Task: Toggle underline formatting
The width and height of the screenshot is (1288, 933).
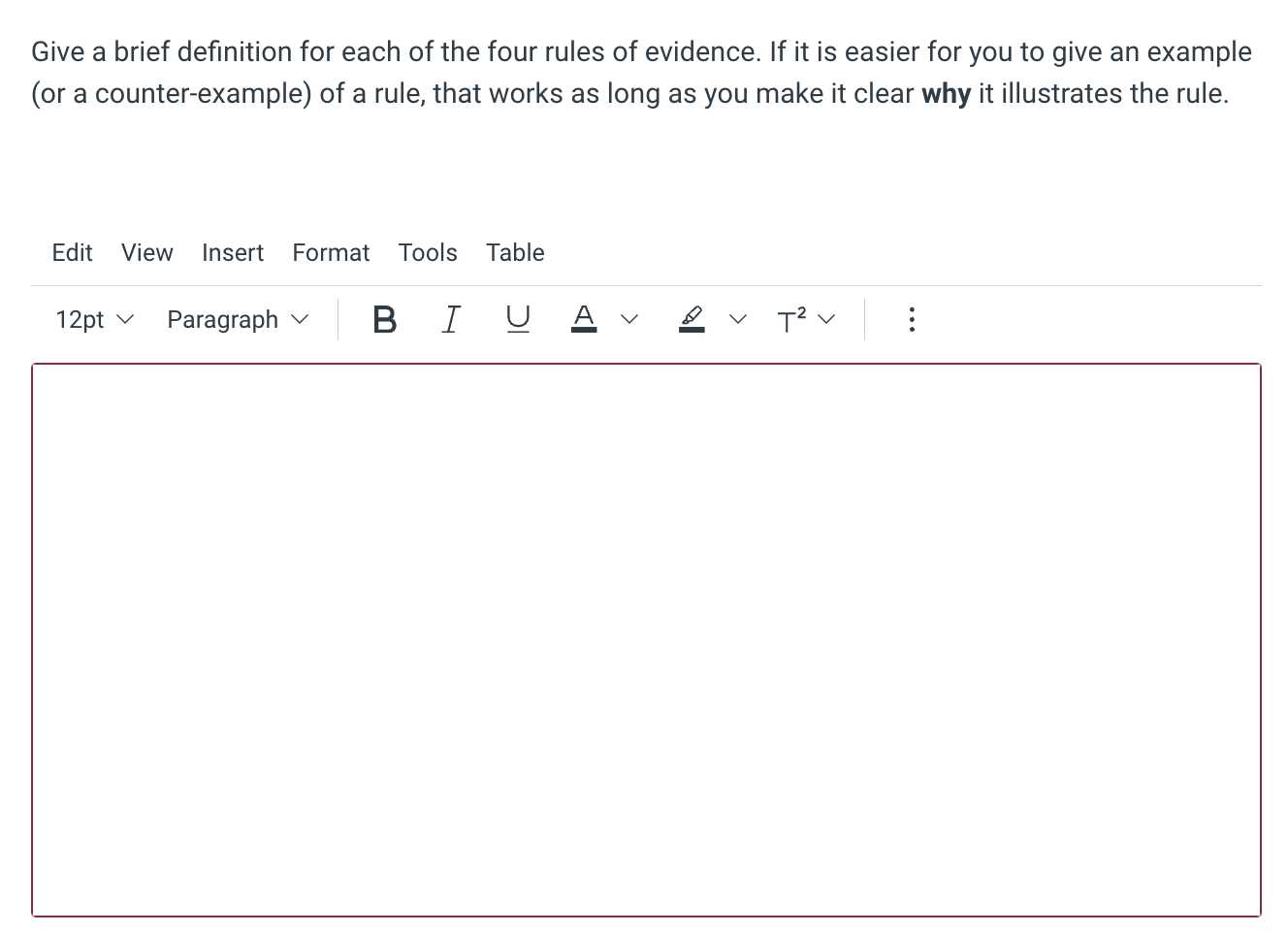Action: point(518,319)
